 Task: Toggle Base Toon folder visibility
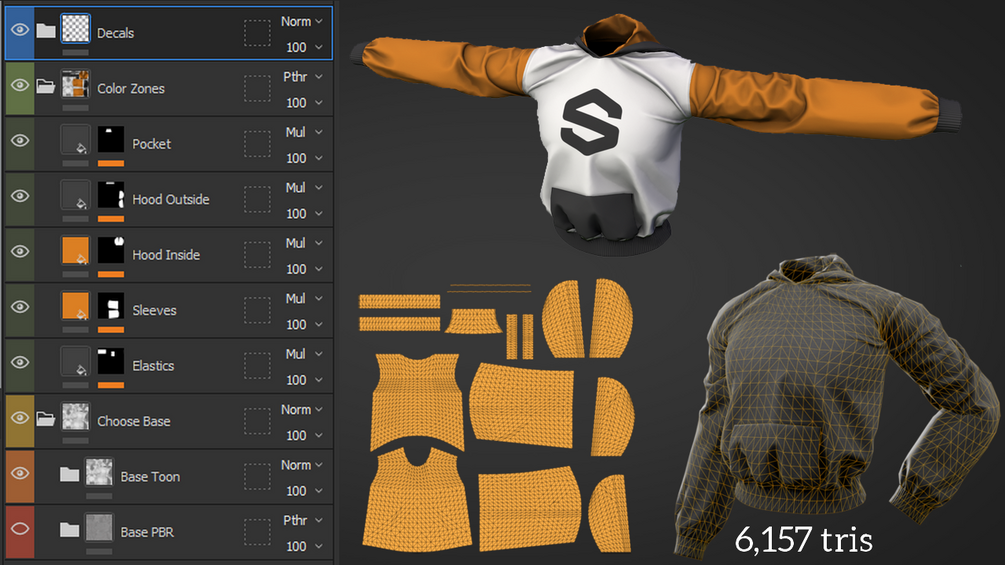[x=20, y=473]
